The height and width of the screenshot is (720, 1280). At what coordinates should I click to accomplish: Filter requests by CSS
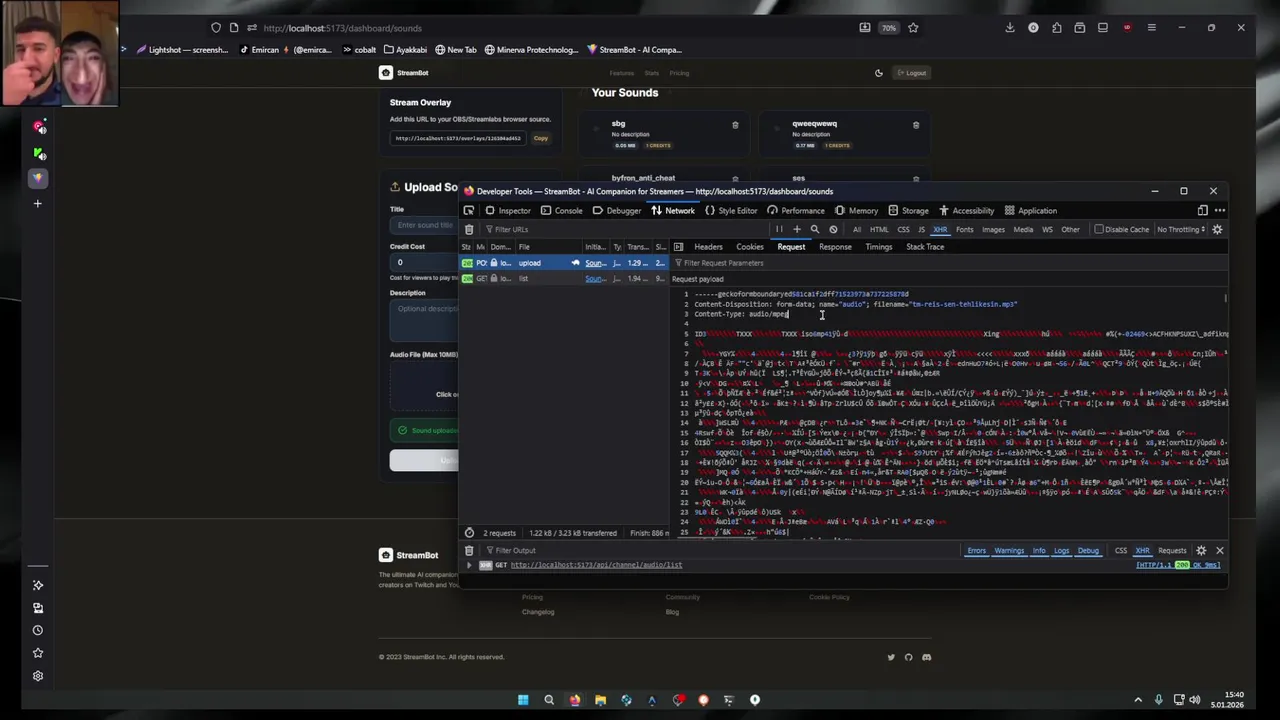click(x=903, y=230)
